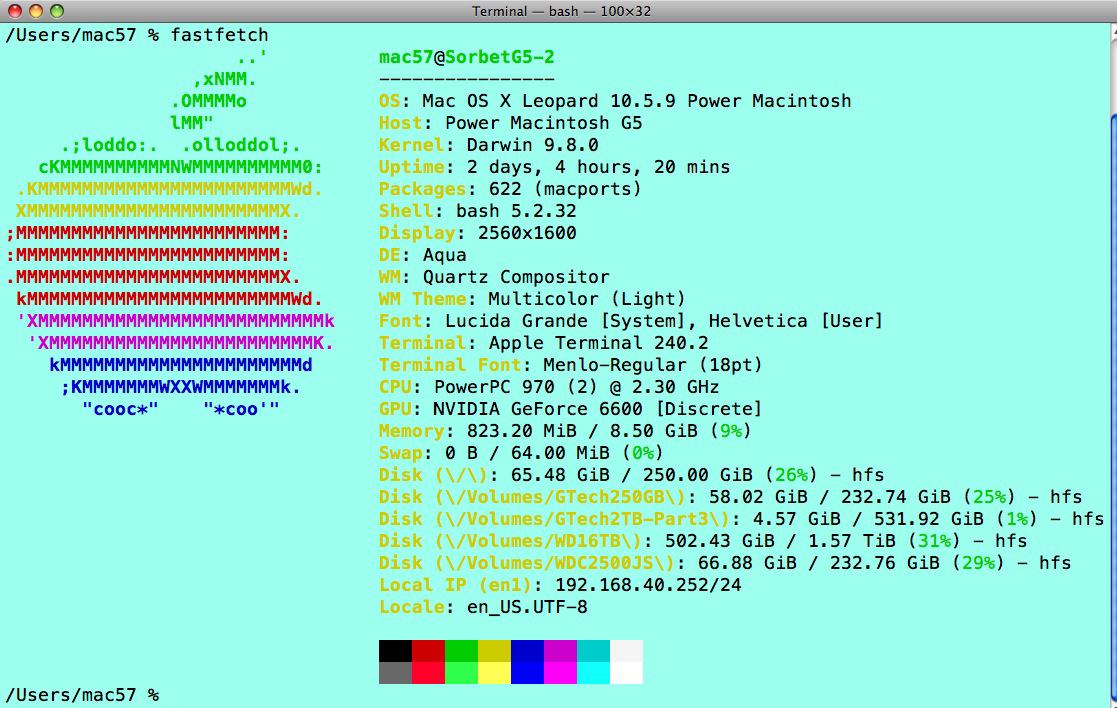This screenshot has height=708, width=1117.
Task: Click the mac57@SorbetG5-2 header text
Action: [x=467, y=57]
